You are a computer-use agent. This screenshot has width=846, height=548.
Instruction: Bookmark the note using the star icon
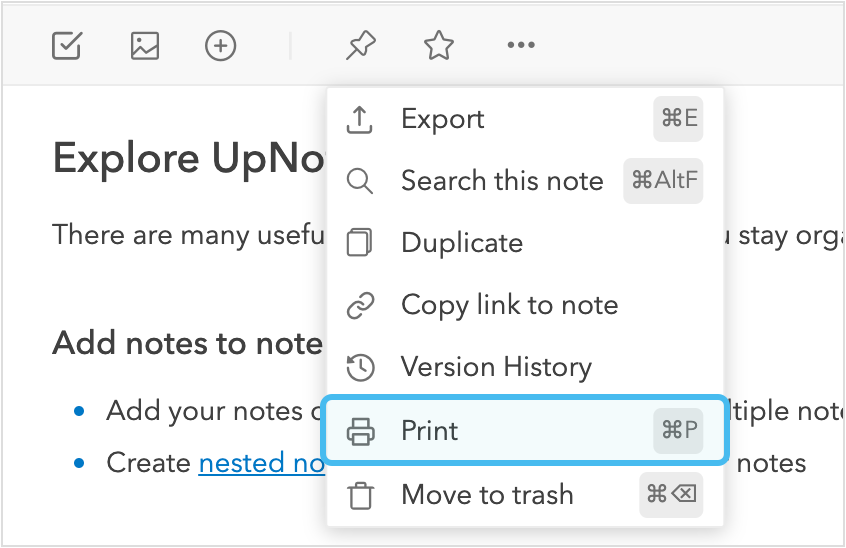[x=439, y=45]
